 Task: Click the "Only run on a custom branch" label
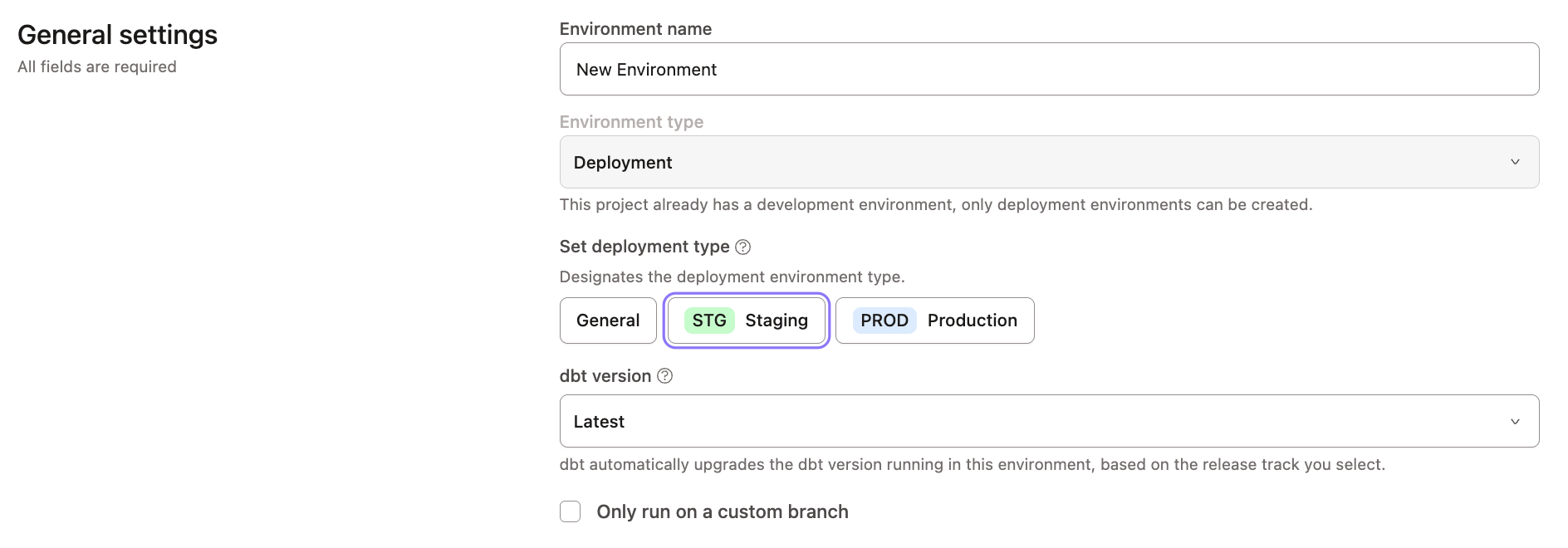(722, 511)
